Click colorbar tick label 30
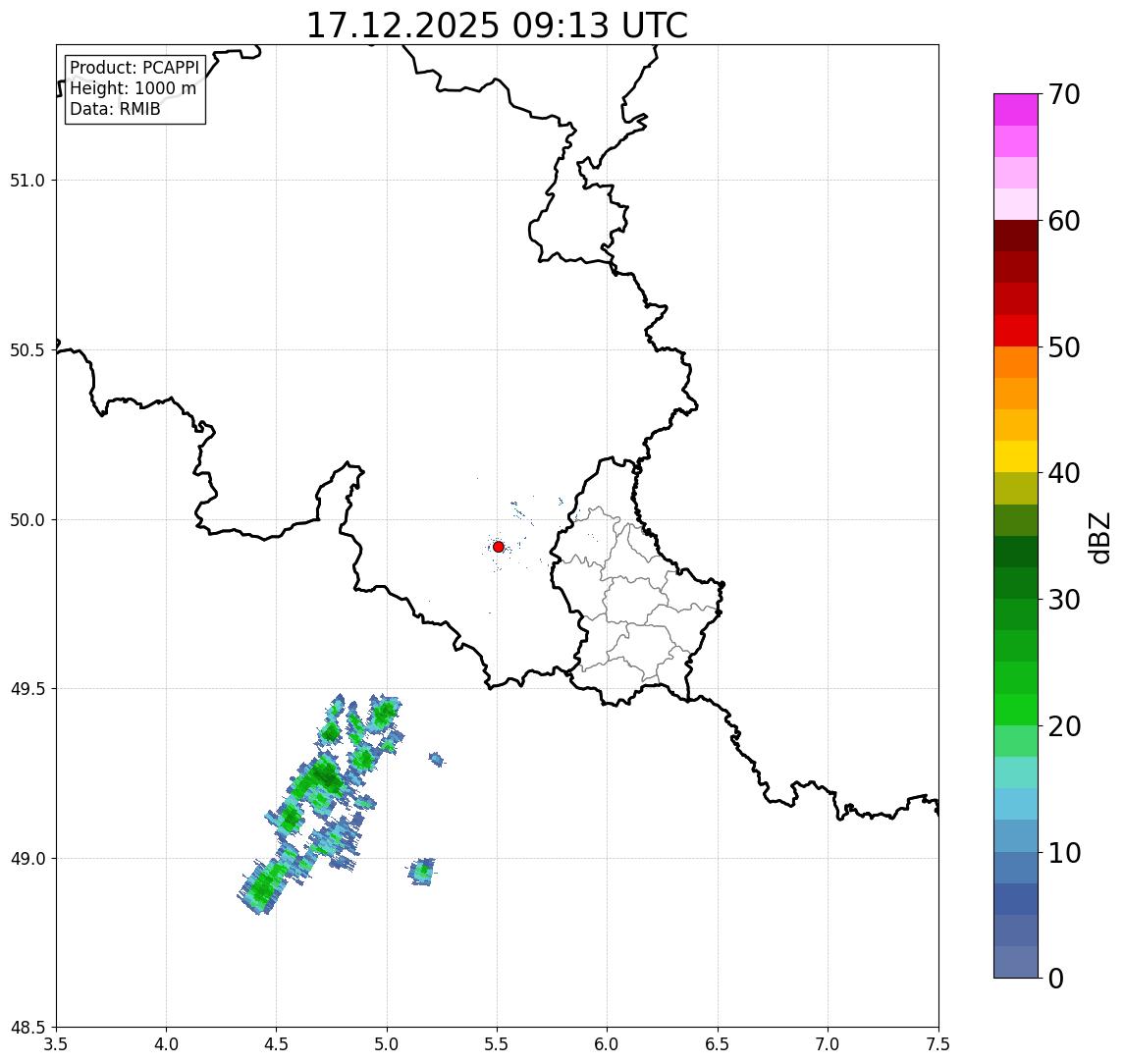 coord(1064,600)
